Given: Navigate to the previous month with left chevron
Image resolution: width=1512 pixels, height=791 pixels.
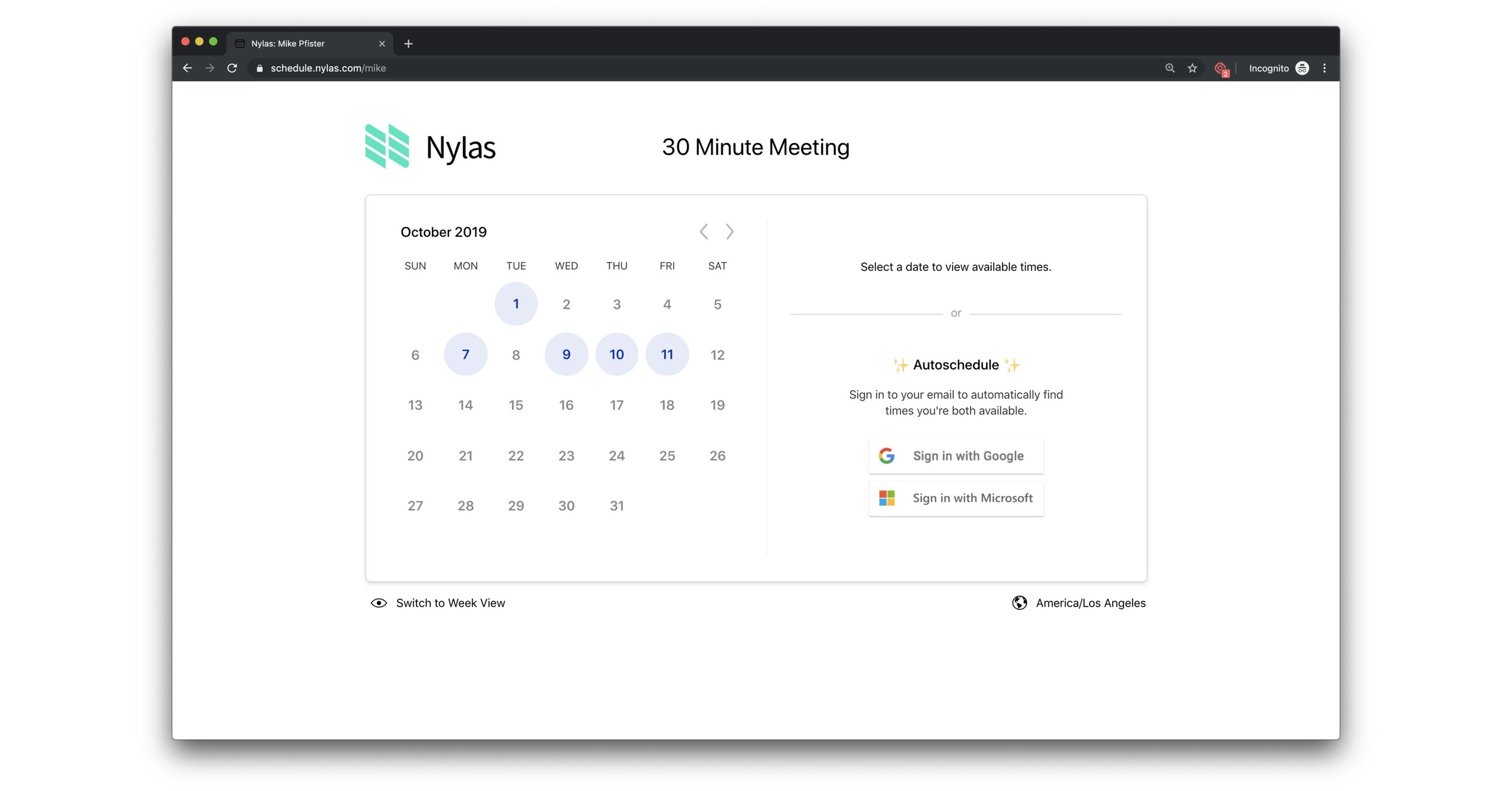Looking at the screenshot, I should point(703,232).
